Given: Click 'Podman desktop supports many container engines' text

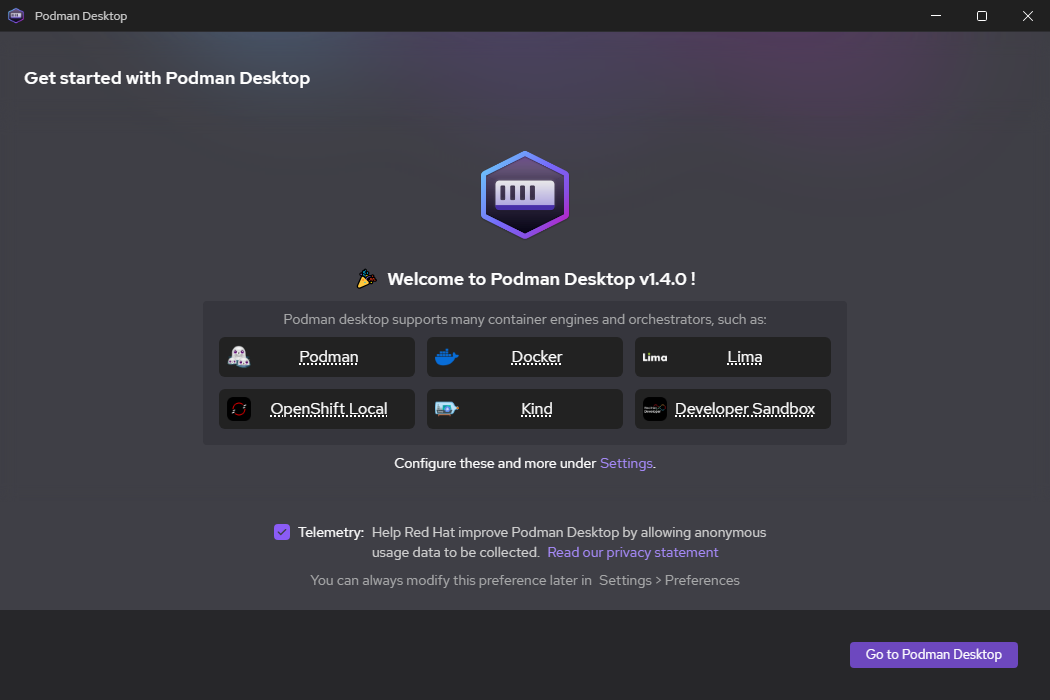Looking at the screenshot, I should pos(524,320).
